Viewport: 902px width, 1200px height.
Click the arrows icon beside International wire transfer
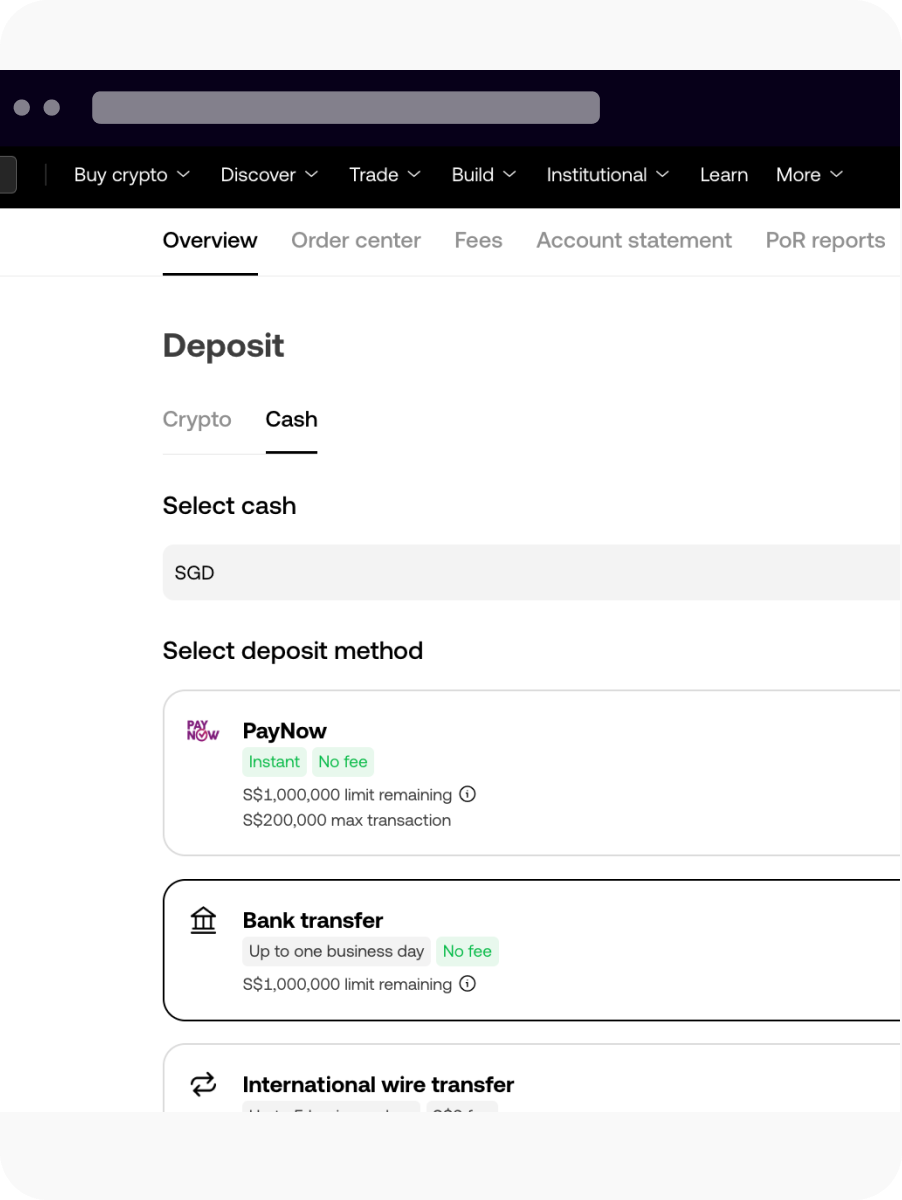(x=203, y=1084)
